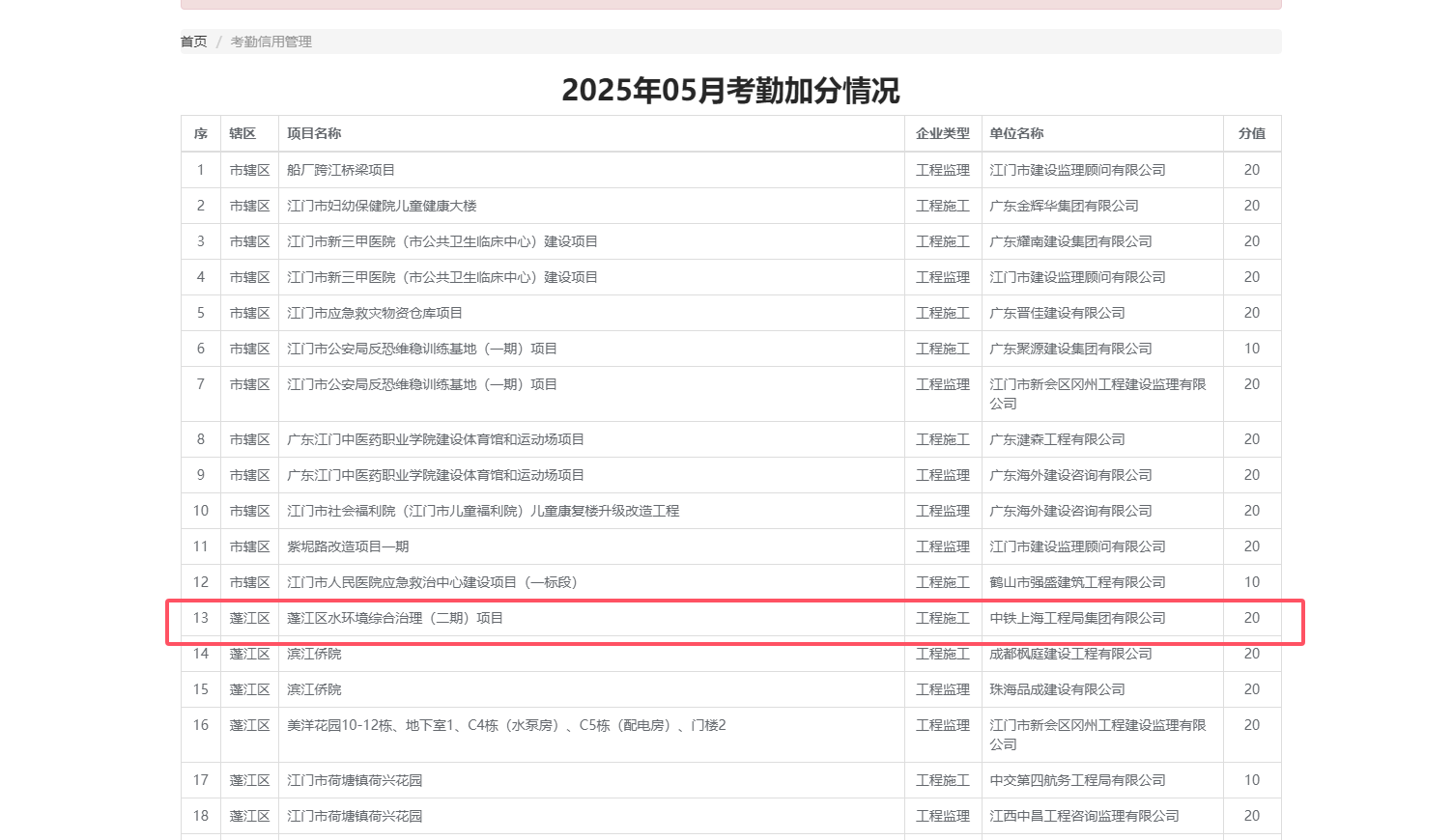The image size is (1453, 840).
Task: Click row number 8 in 序 column
Action: click(x=201, y=439)
